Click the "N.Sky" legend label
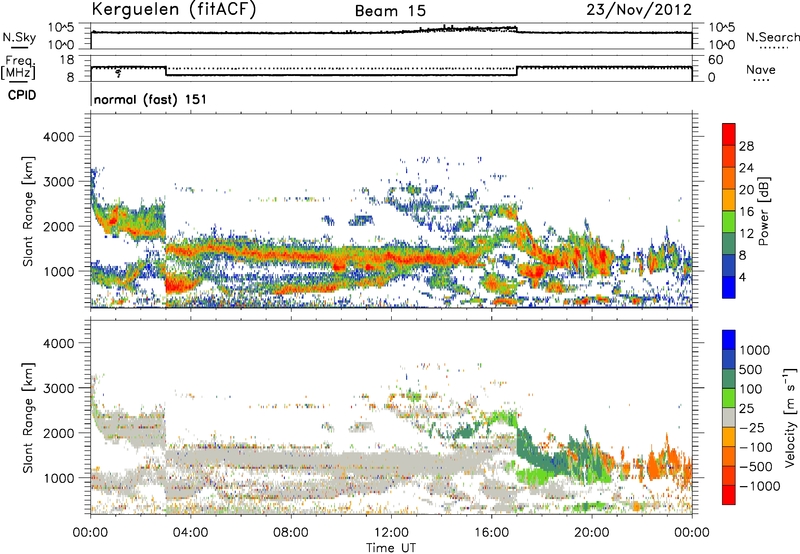The height and width of the screenshot is (554, 800). point(19,38)
